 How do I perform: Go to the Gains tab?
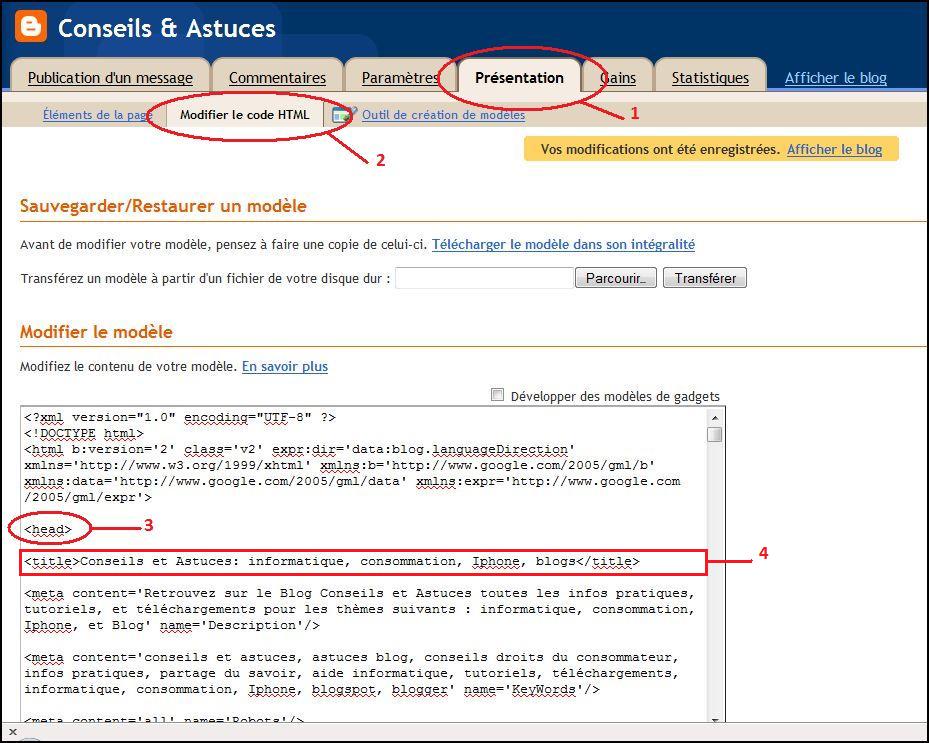(x=618, y=78)
